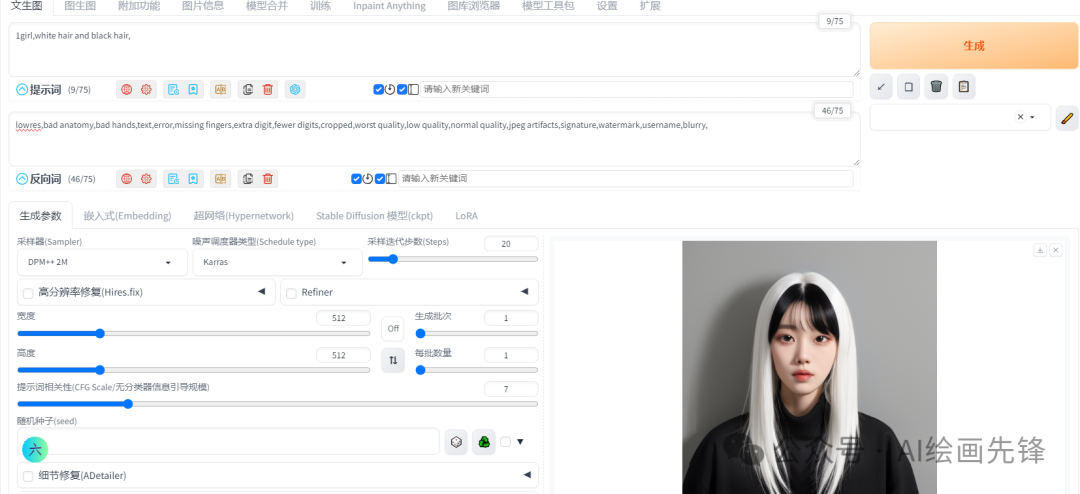Viewport: 1080px width, 494px height.
Task: Toggle first checkbox in 提示词 keyword row
Action: pyautogui.click(x=378, y=90)
